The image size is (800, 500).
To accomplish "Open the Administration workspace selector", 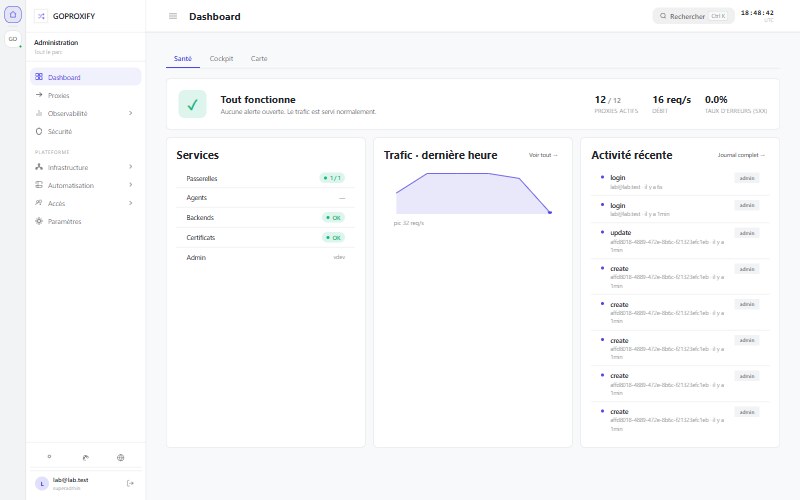I will (85, 46).
